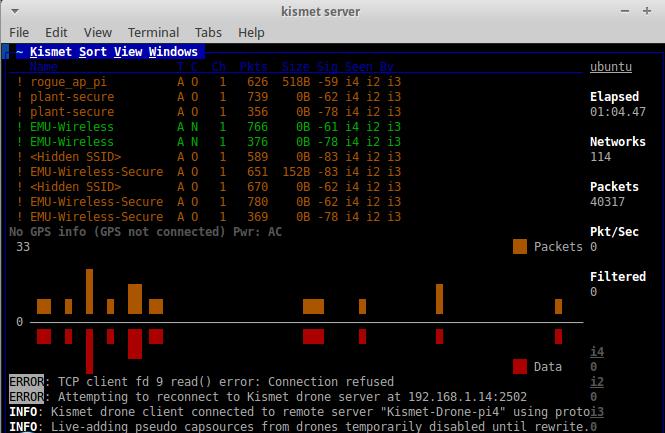Click the Sig column header
The image size is (665, 433).
pos(326,67)
